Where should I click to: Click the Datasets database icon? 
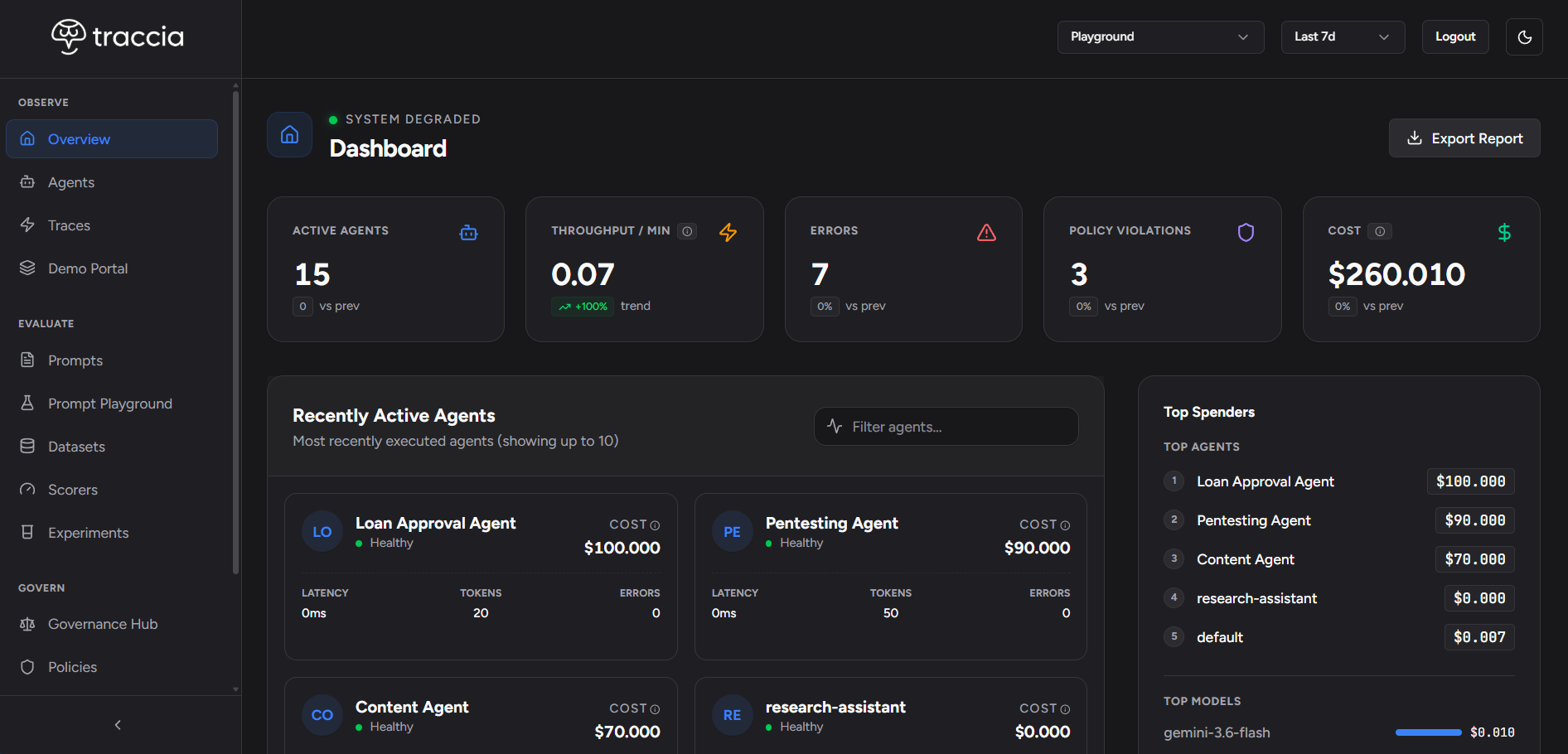(x=27, y=447)
